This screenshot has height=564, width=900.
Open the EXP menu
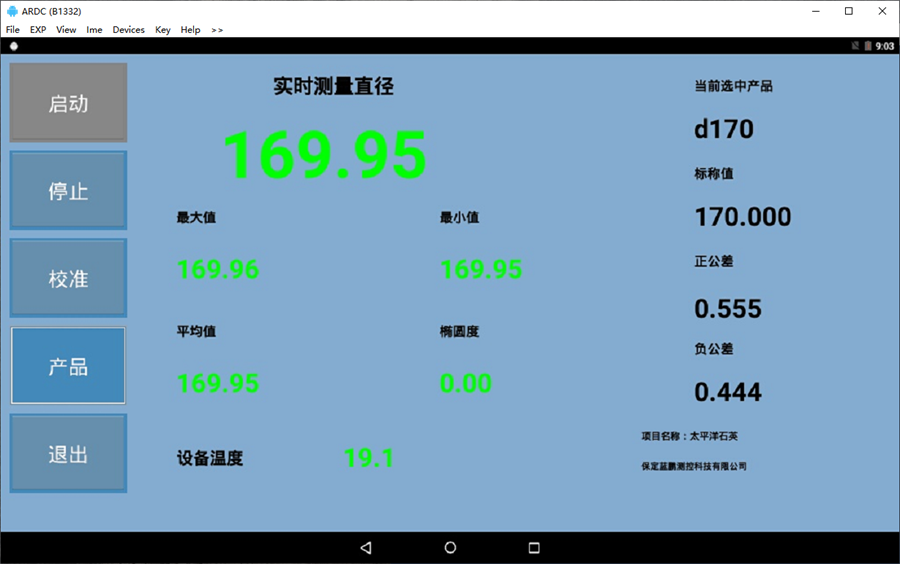click(x=38, y=30)
